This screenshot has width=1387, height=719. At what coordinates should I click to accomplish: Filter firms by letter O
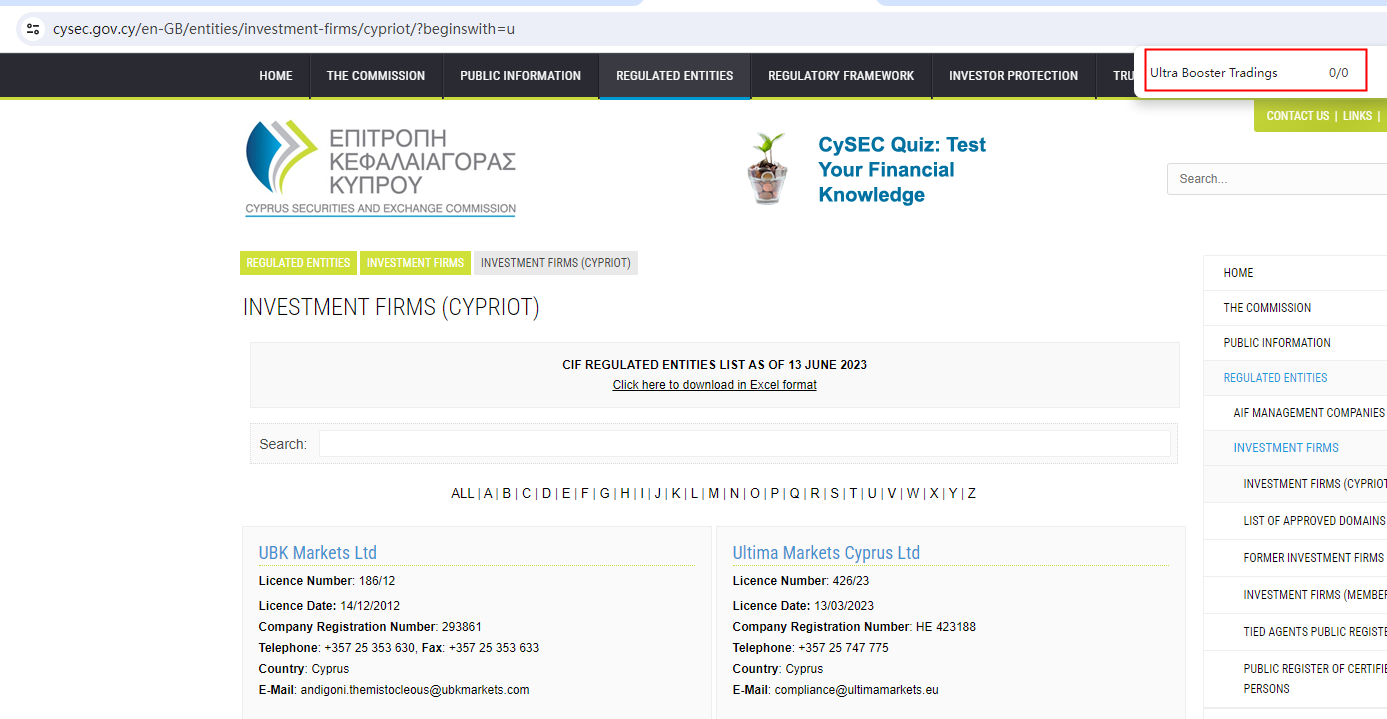point(754,493)
